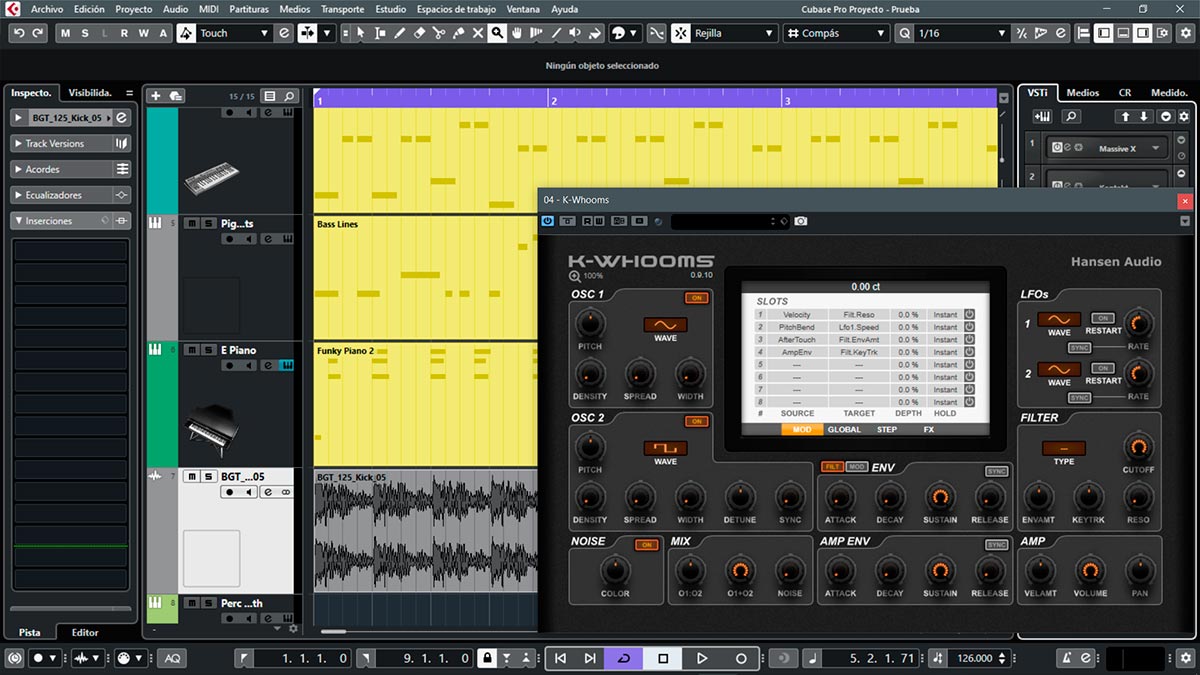Click the transport Stop button
This screenshot has height=675, width=1200.
click(x=663, y=658)
